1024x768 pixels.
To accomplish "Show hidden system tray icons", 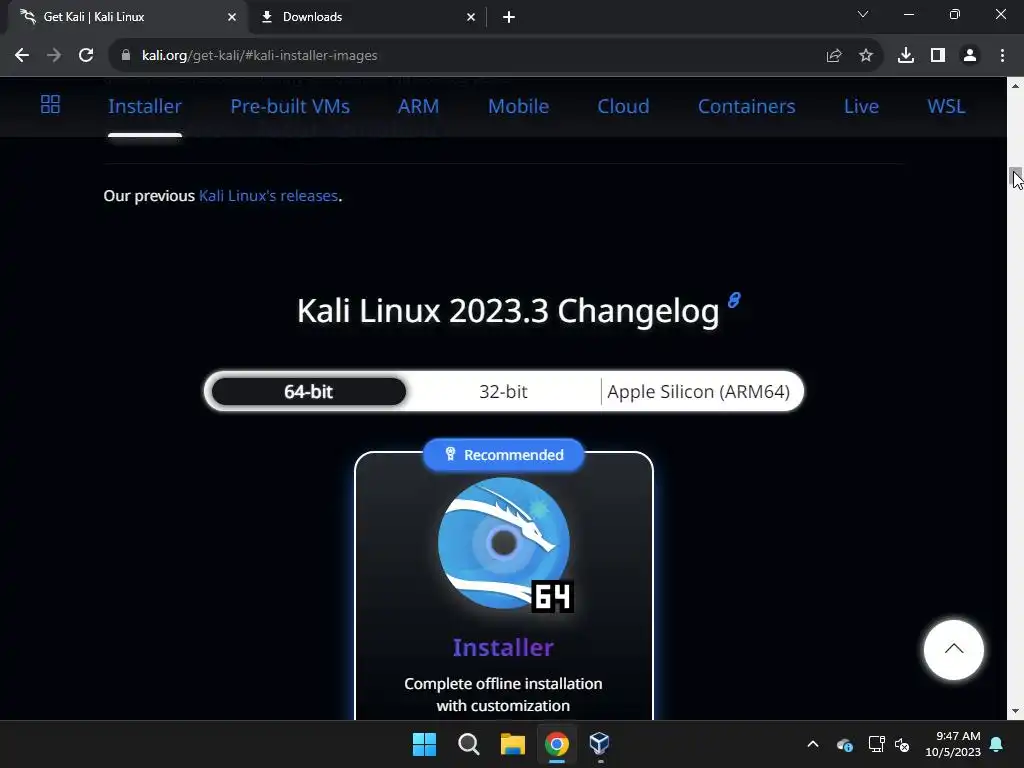I will [x=813, y=744].
